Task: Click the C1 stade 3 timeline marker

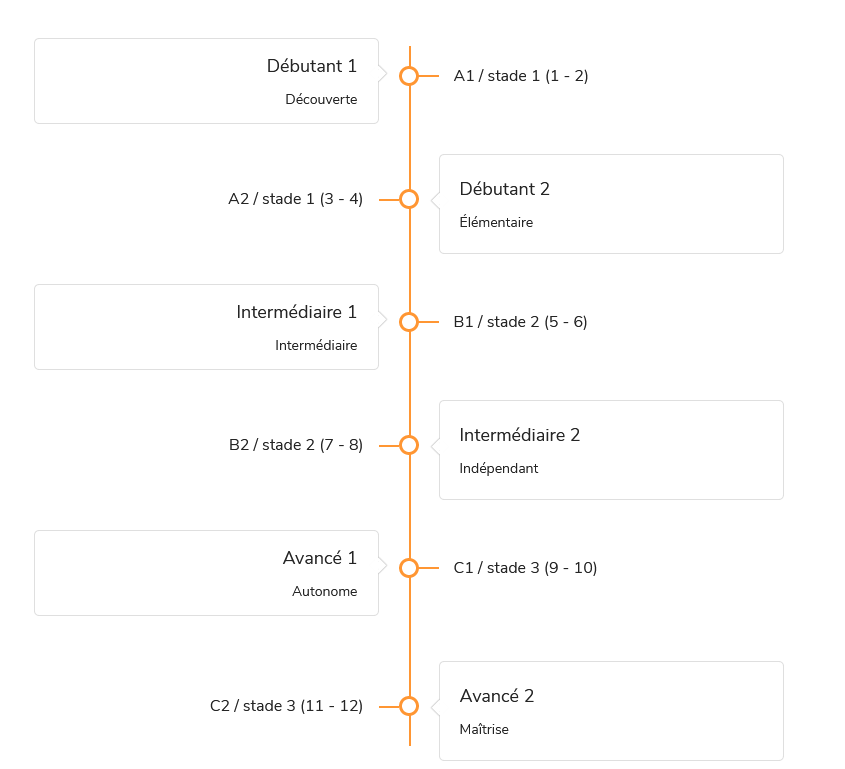Action: pyautogui.click(x=409, y=568)
